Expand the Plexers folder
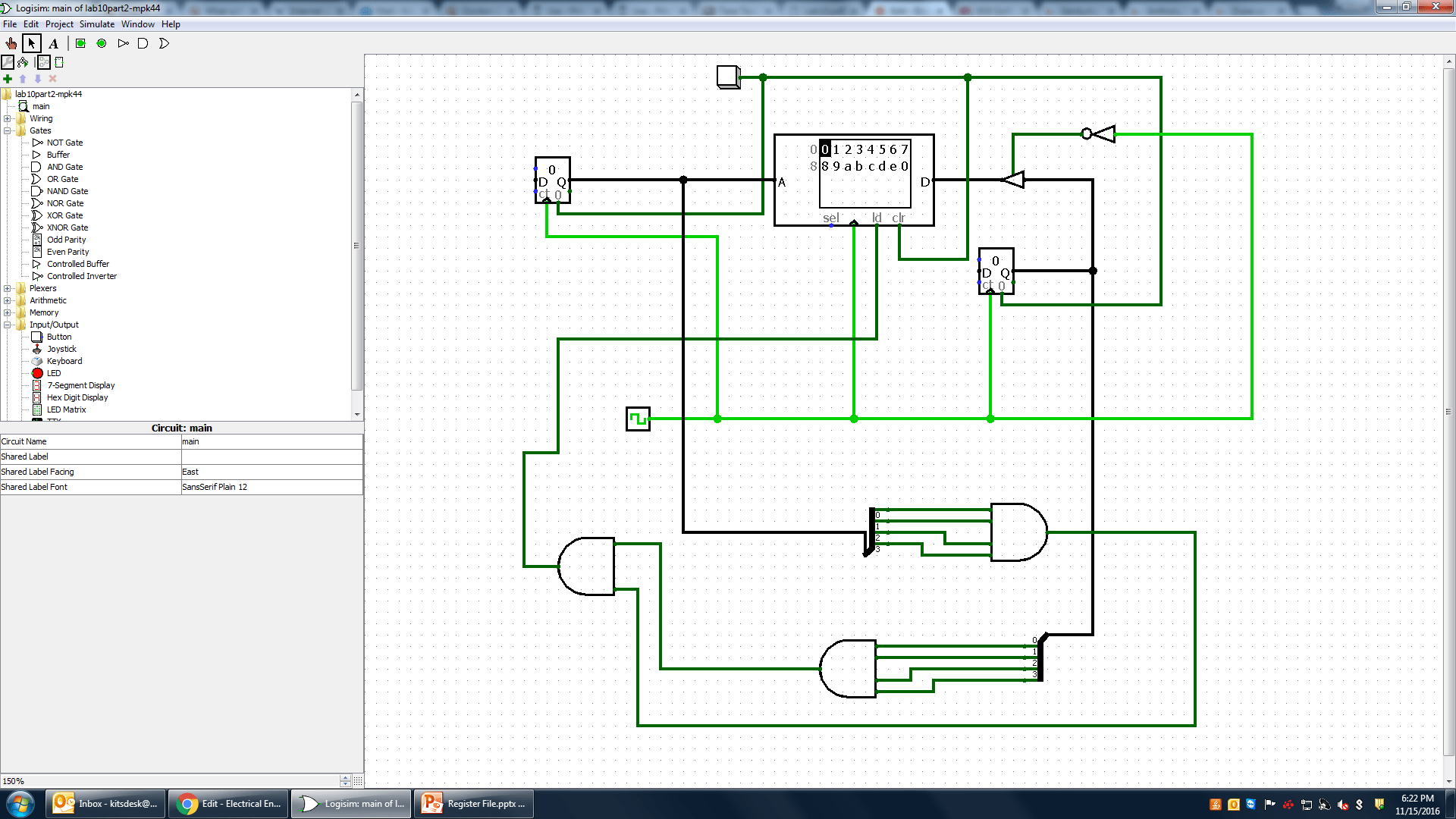1456x819 pixels. pos(8,288)
